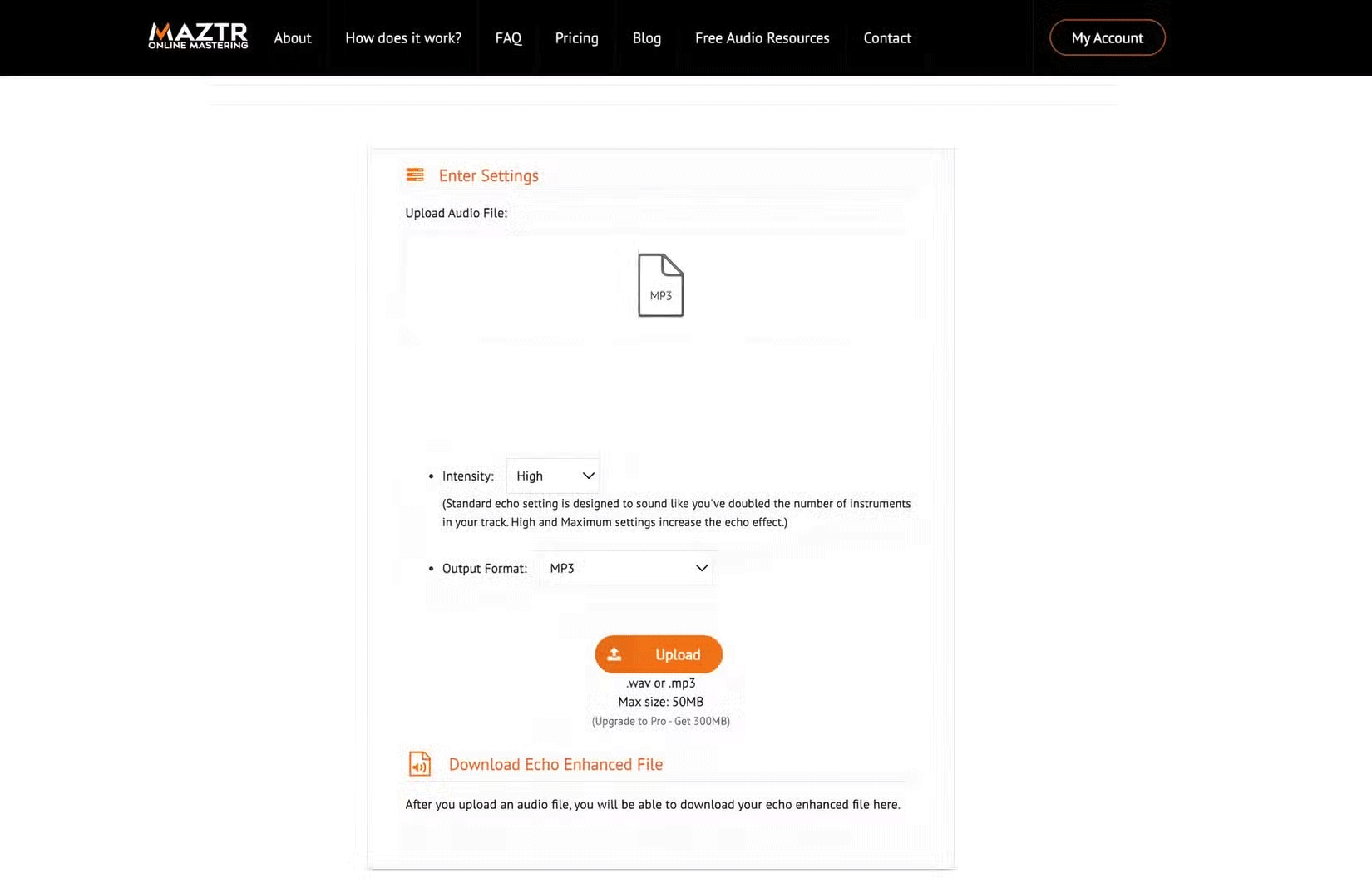Click the Enter Settings sliders icon
The width and height of the screenshot is (1372, 883).
coord(415,175)
